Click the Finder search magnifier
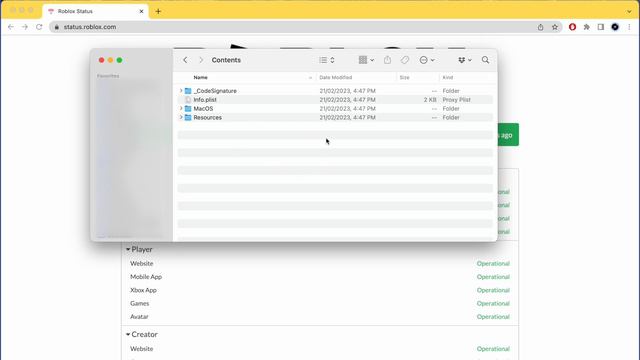640x360 pixels. point(485,60)
